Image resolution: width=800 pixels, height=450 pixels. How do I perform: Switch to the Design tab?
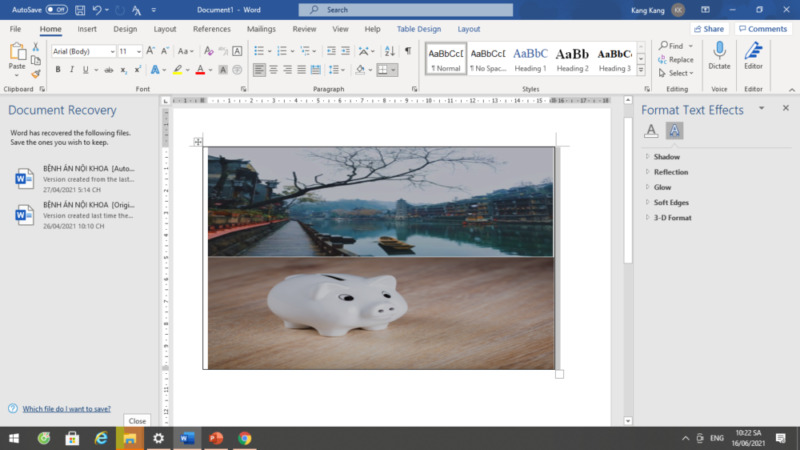click(x=125, y=29)
